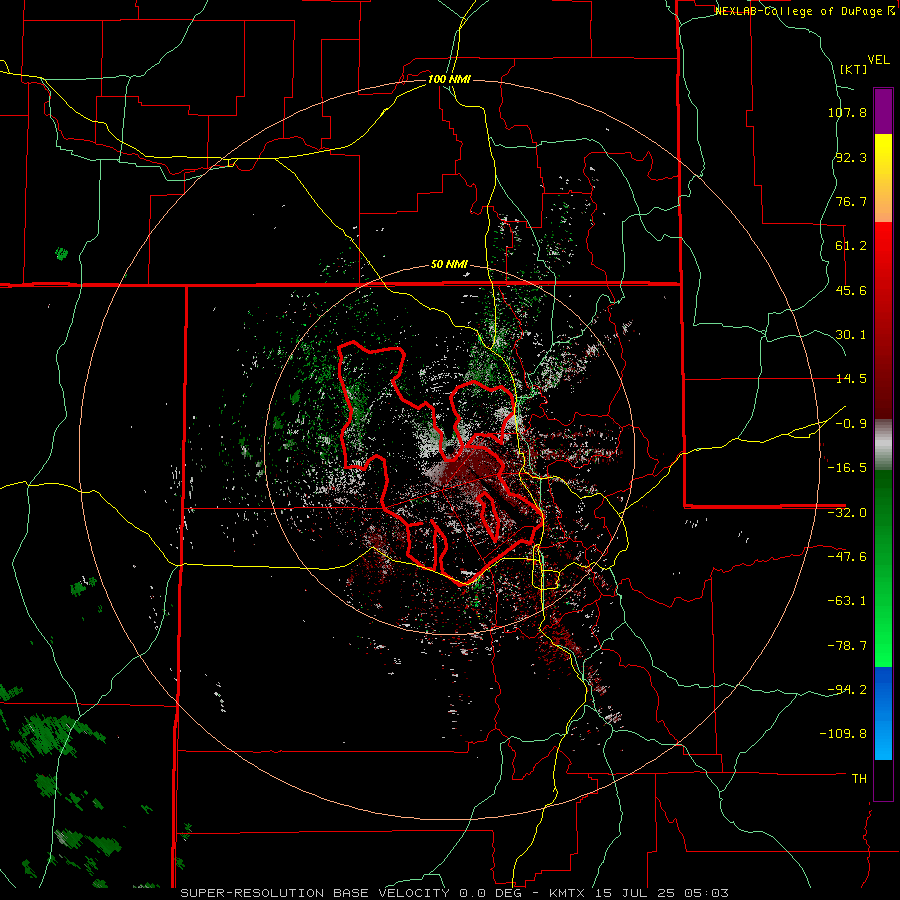This screenshot has height=900, width=900.
Task: Click the -0.9 legend value
Action: [x=851, y=424]
